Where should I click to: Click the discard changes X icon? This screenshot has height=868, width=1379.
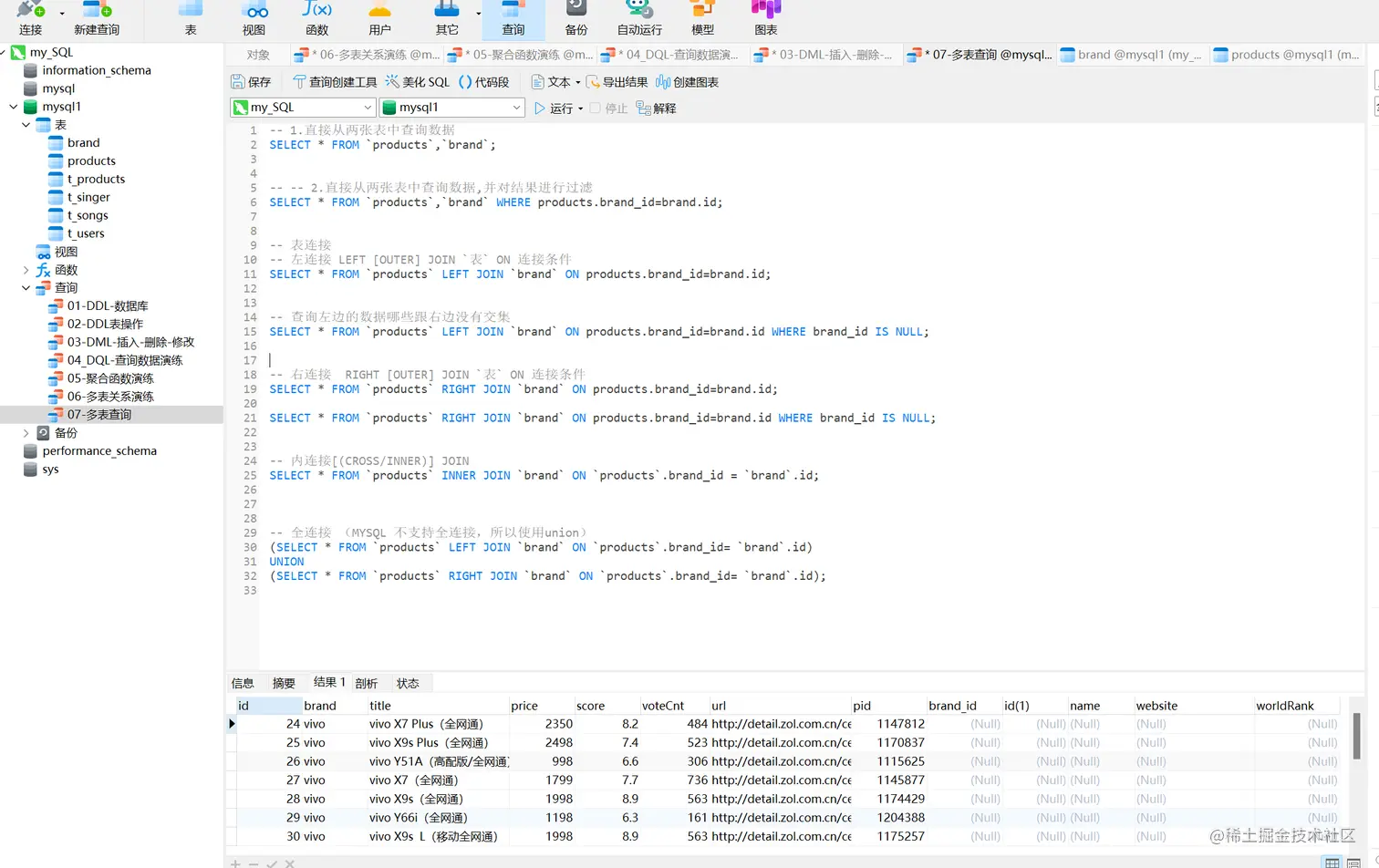pyautogui.click(x=289, y=863)
